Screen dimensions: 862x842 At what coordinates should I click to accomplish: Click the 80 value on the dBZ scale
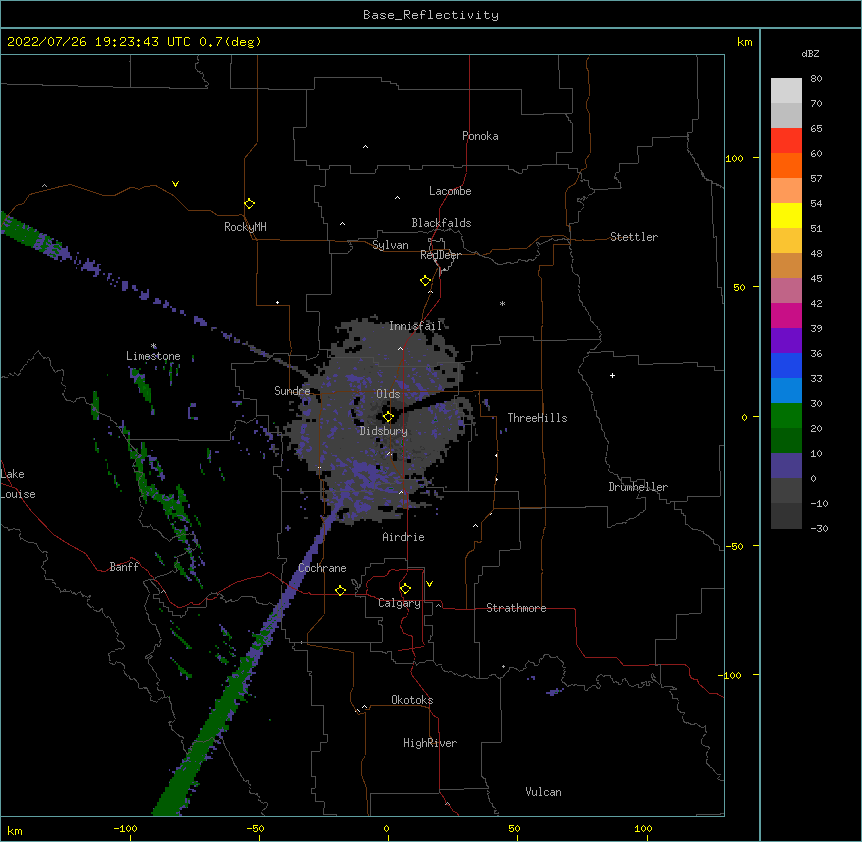tap(816, 78)
